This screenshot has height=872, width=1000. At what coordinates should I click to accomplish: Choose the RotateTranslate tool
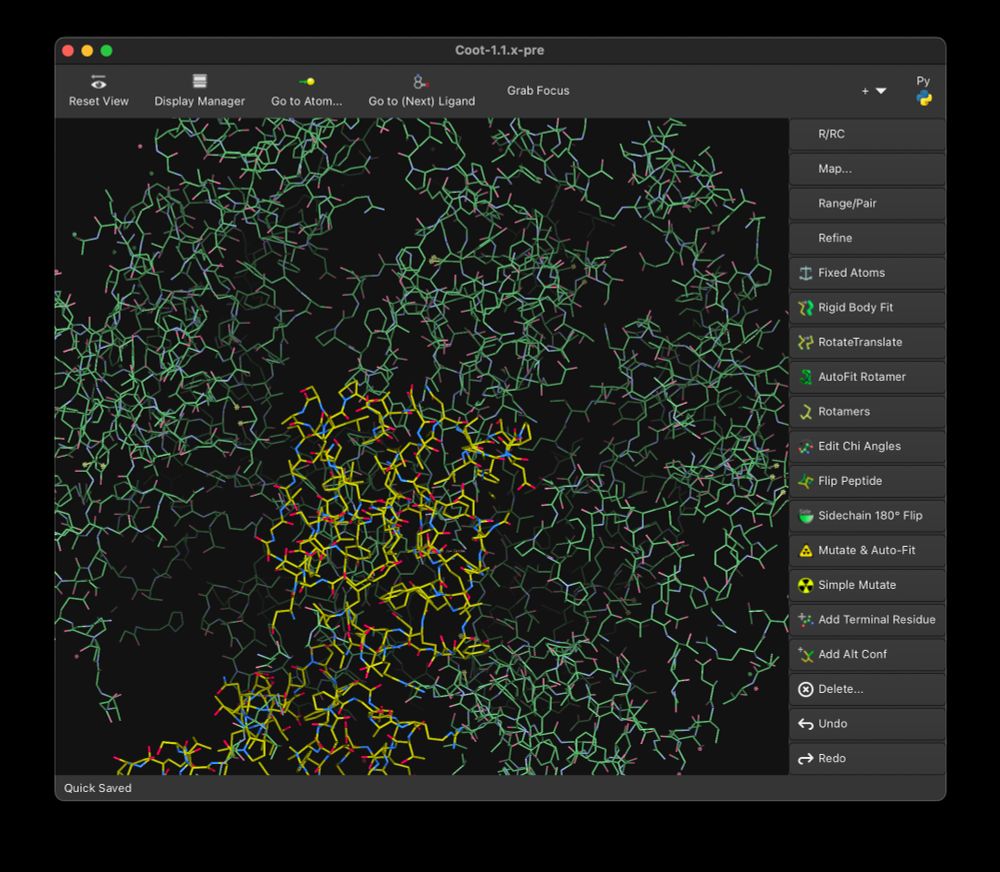click(x=867, y=342)
